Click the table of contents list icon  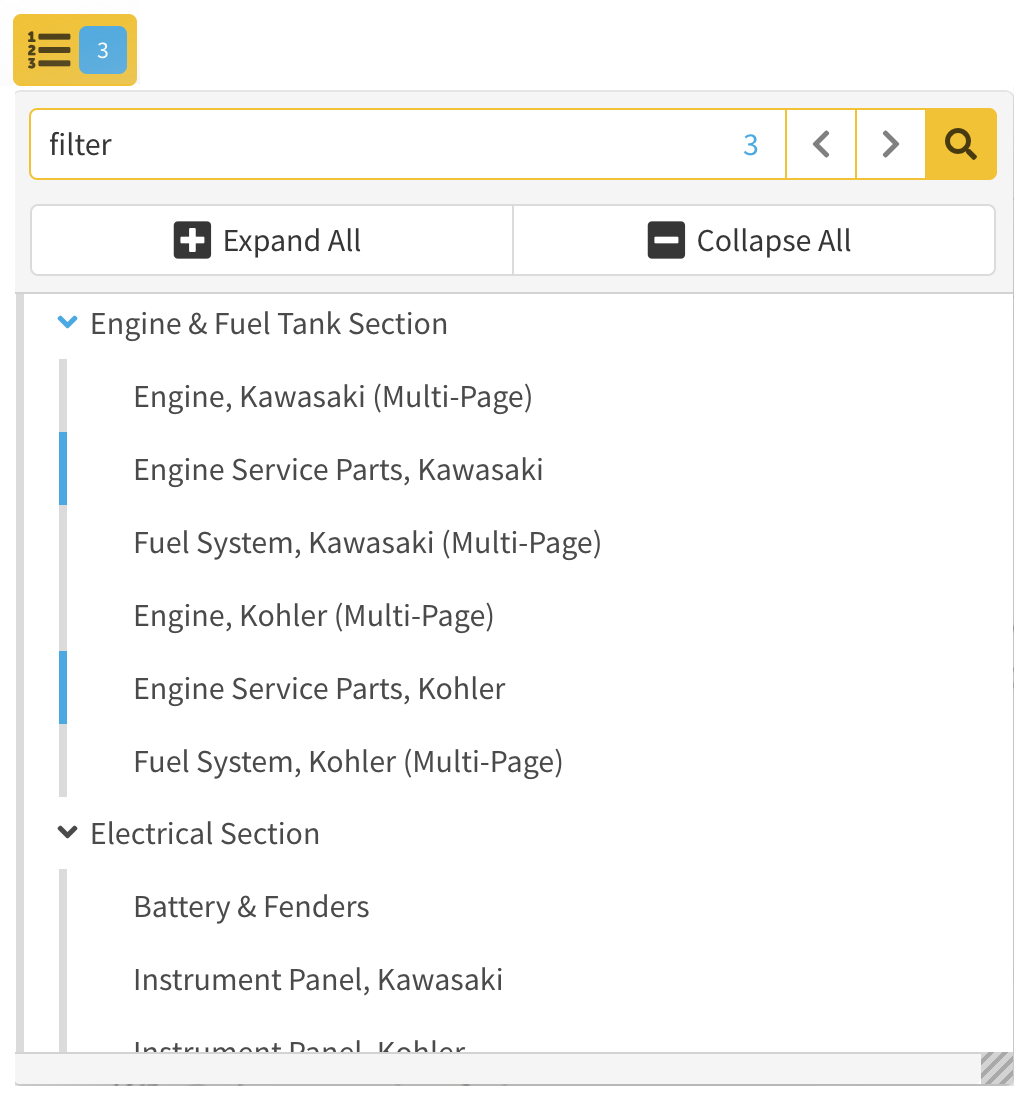tap(49, 50)
